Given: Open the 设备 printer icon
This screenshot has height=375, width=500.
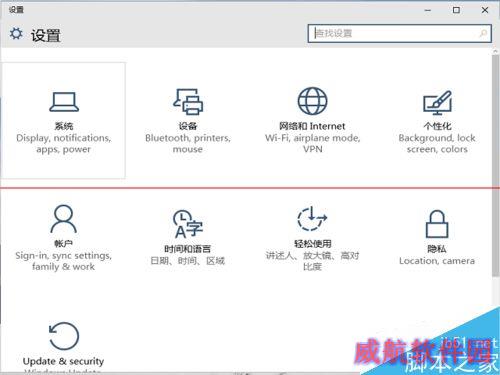Looking at the screenshot, I should [188, 101].
